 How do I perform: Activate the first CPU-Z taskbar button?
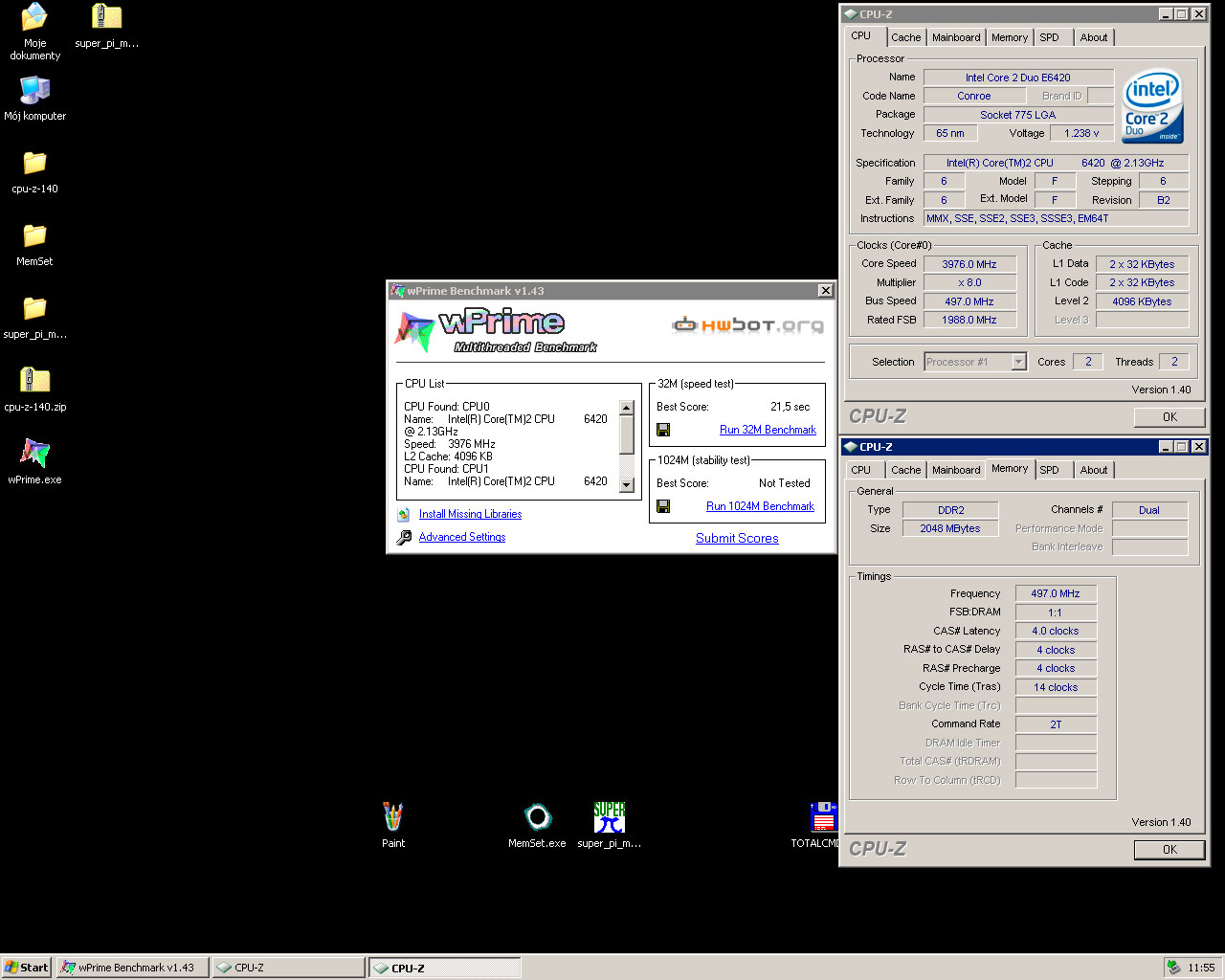click(x=288, y=968)
